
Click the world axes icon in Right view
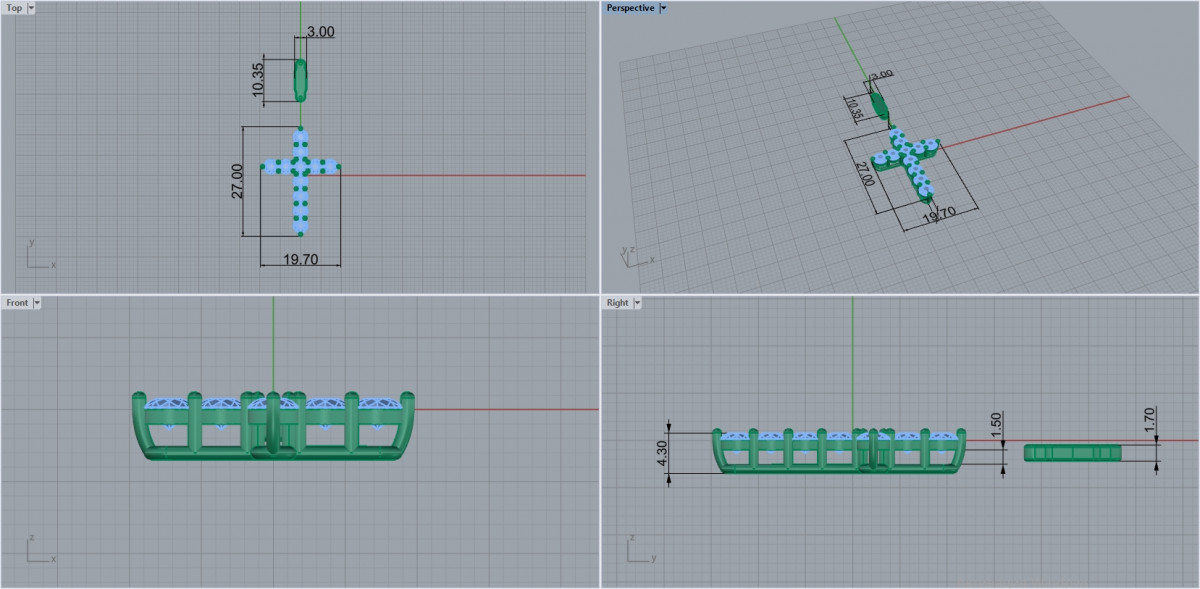pyautogui.click(x=637, y=550)
